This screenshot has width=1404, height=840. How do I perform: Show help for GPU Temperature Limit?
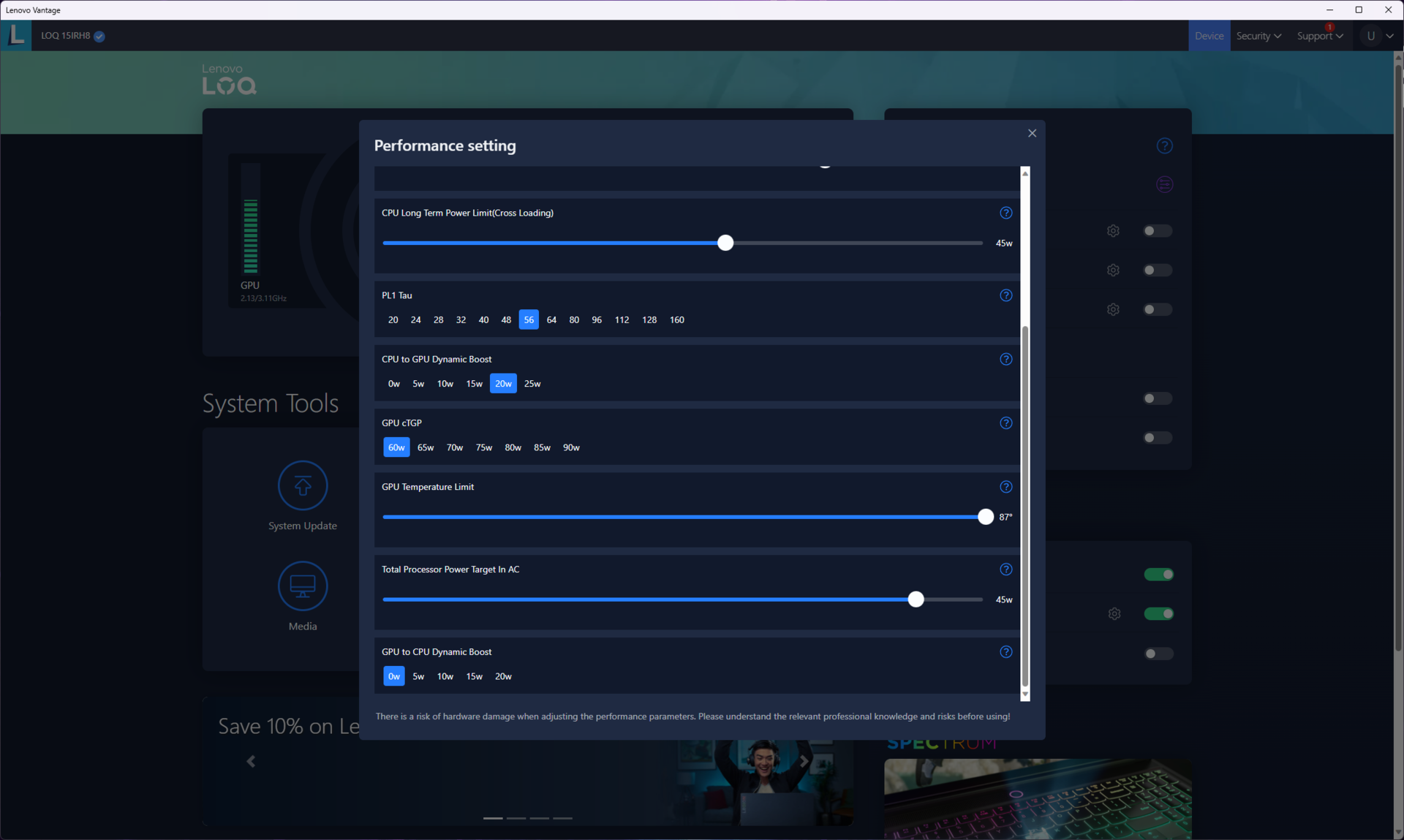(1005, 487)
